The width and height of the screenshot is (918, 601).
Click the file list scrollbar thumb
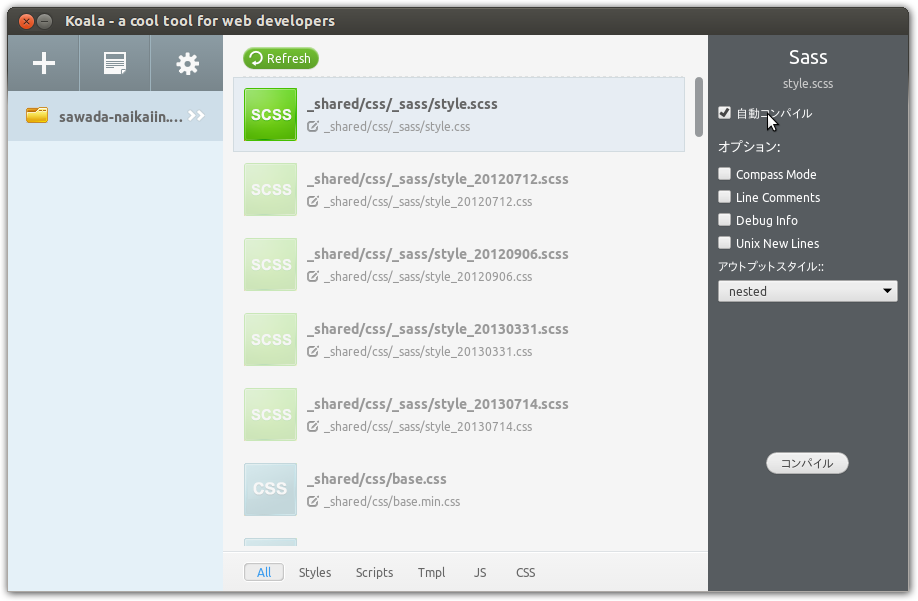698,107
